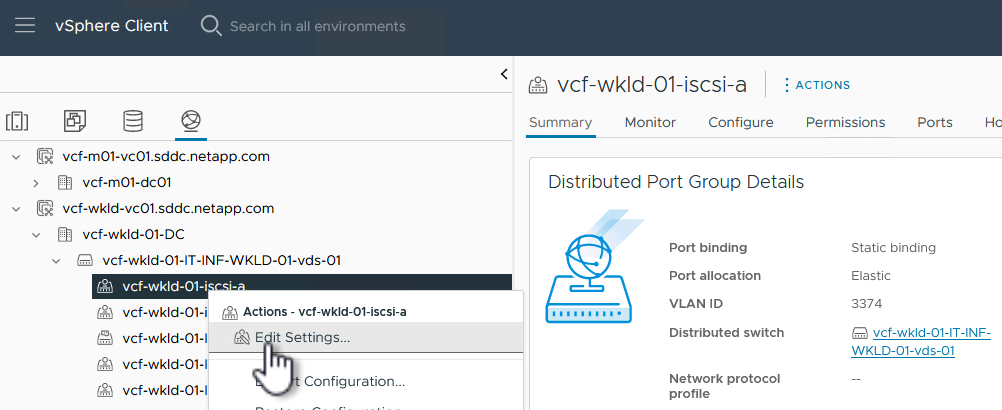Image resolution: width=1002 pixels, height=410 pixels.
Task: Collapse the vcf-wkld-01-IT-INF-WKLD-01-vds-01 switch node
Action: (x=56, y=261)
